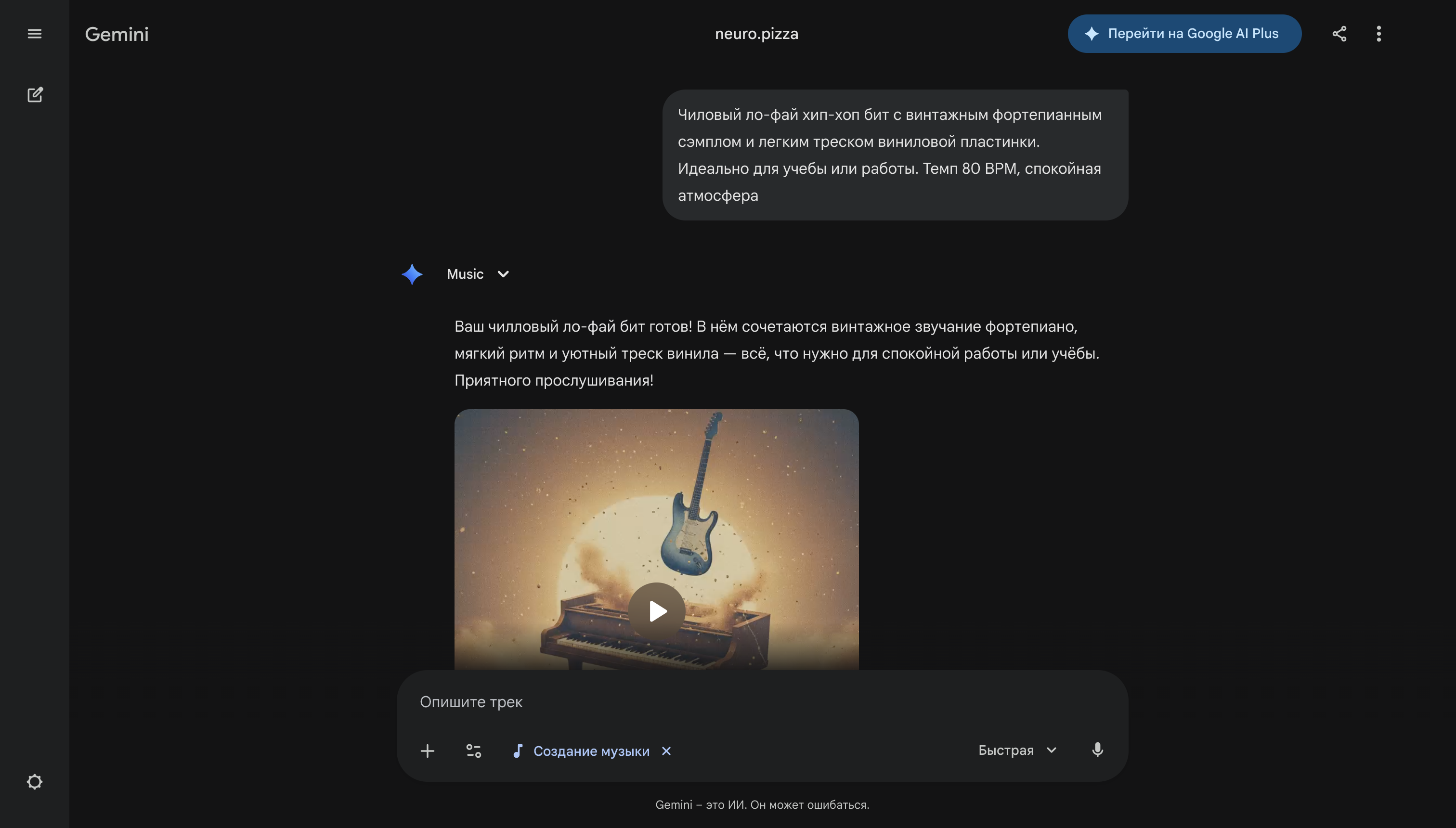Open settings with the gear icon
This screenshot has height=828, width=1456.
click(35, 781)
